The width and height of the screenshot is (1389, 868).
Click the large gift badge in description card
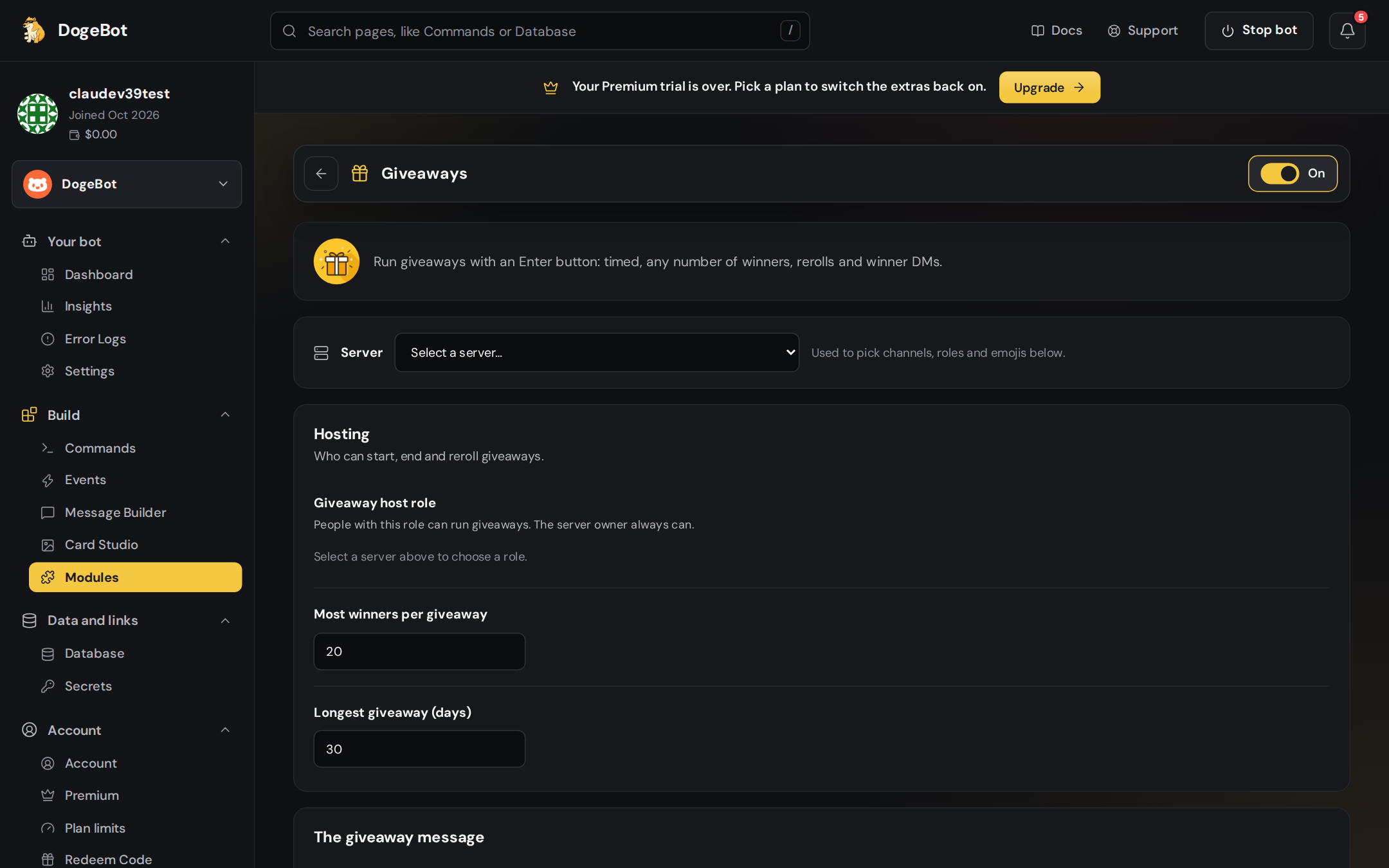[x=336, y=262]
